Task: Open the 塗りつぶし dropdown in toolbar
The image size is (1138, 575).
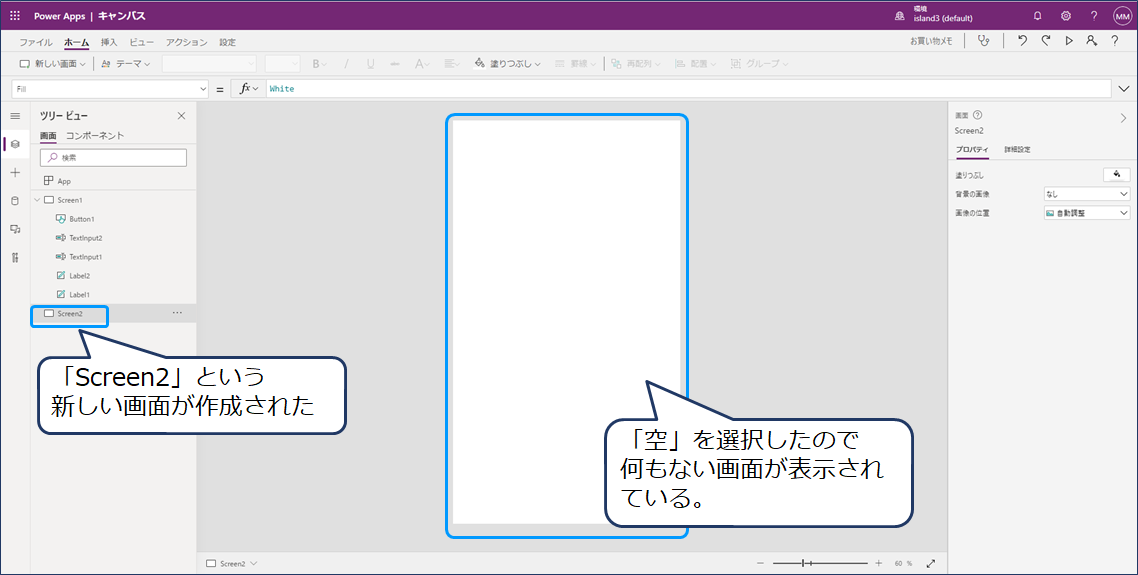Action: 507,64
